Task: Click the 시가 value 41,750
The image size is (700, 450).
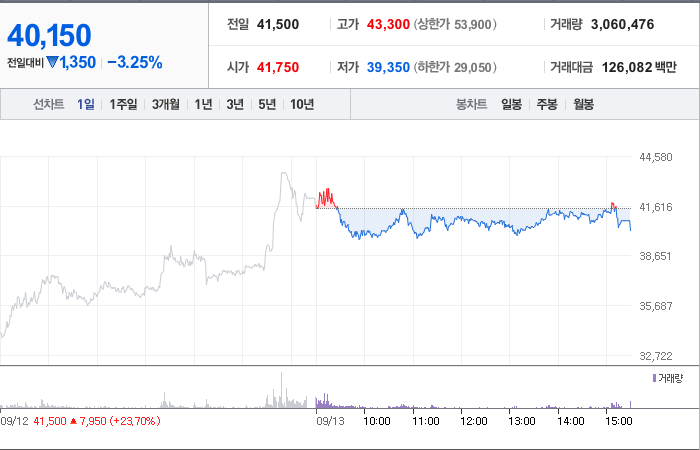Action: [278, 67]
